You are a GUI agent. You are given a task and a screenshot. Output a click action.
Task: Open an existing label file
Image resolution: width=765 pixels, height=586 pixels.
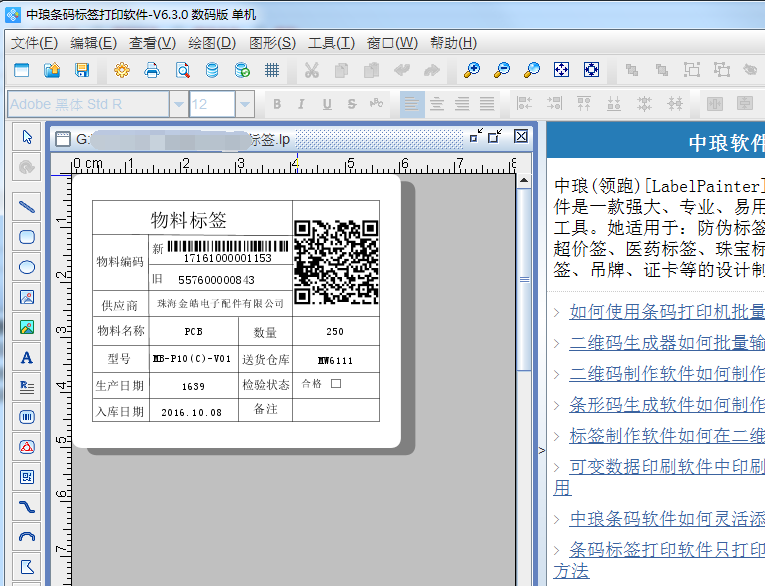tap(52, 70)
